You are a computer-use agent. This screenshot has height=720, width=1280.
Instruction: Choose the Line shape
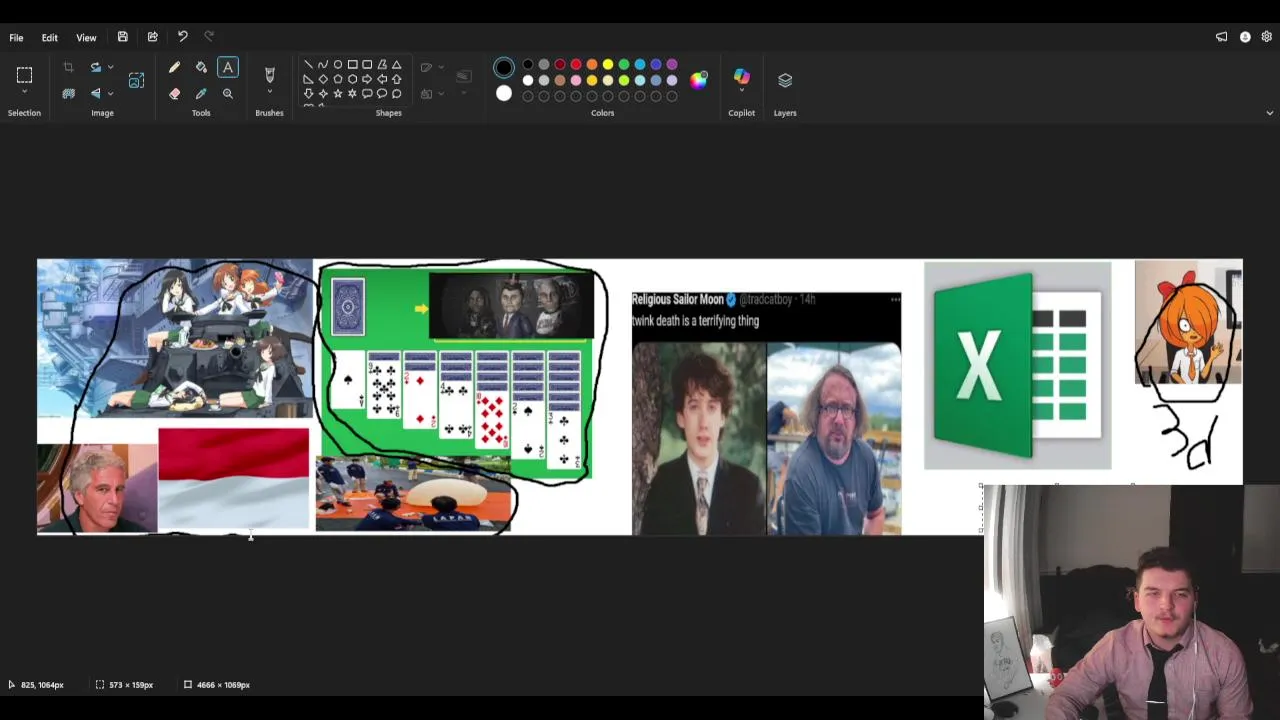(308, 64)
